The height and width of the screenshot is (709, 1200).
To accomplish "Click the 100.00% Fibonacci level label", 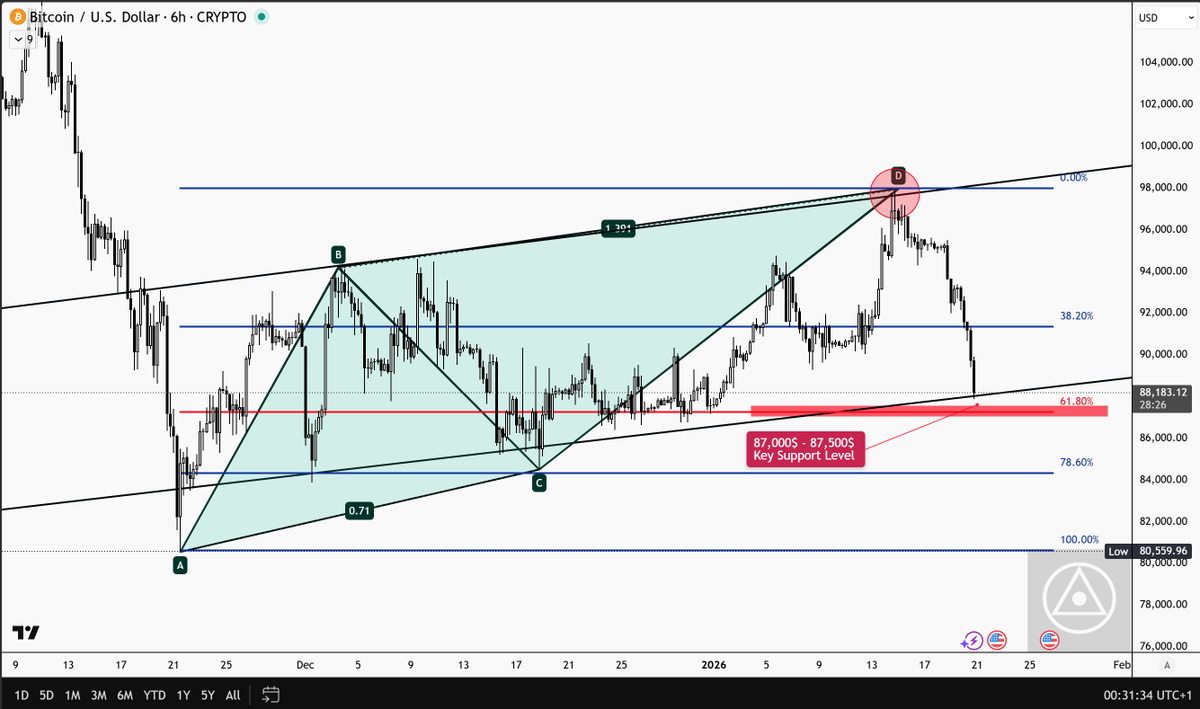I will [1080, 540].
